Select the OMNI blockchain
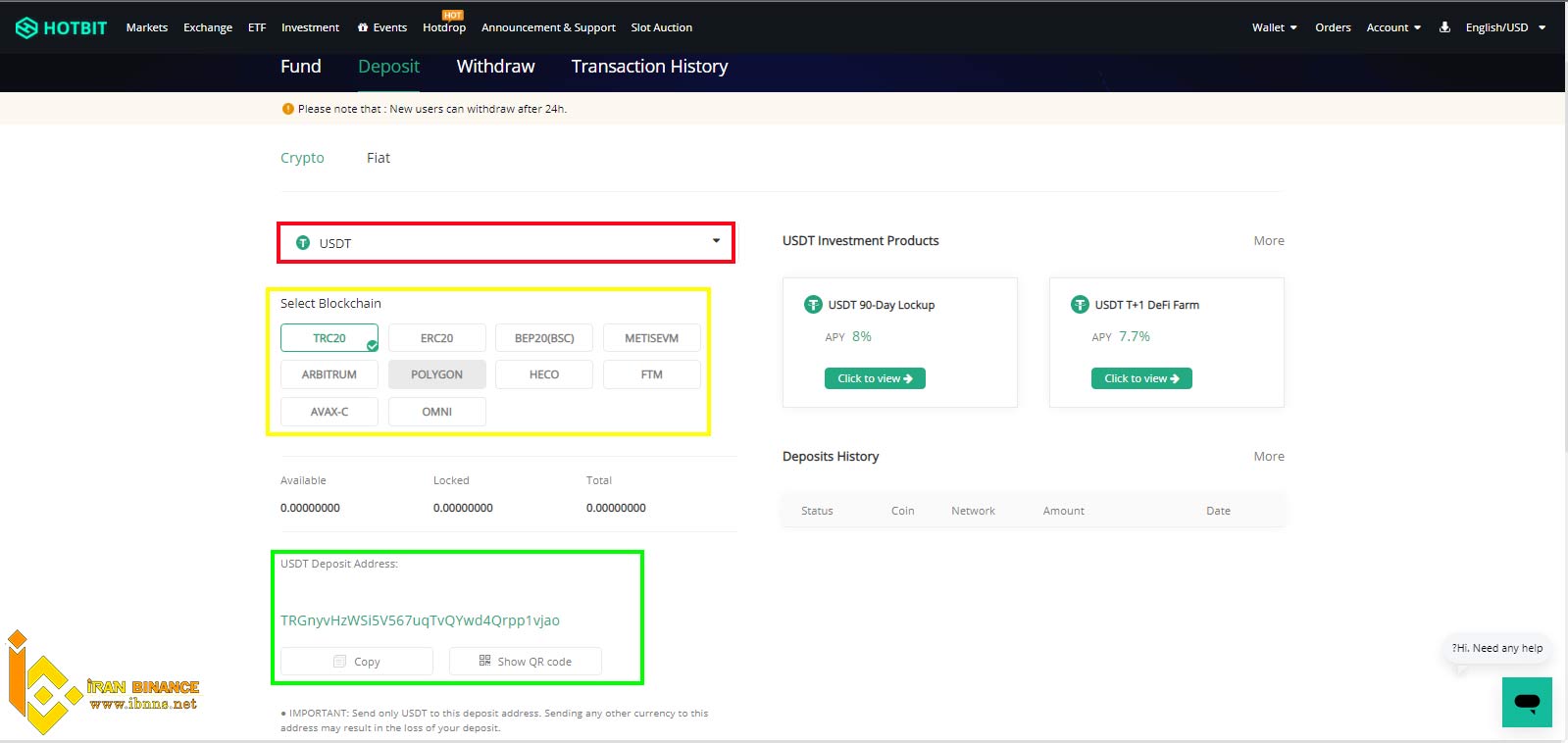The height and width of the screenshot is (743, 1568). coord(437,412)
